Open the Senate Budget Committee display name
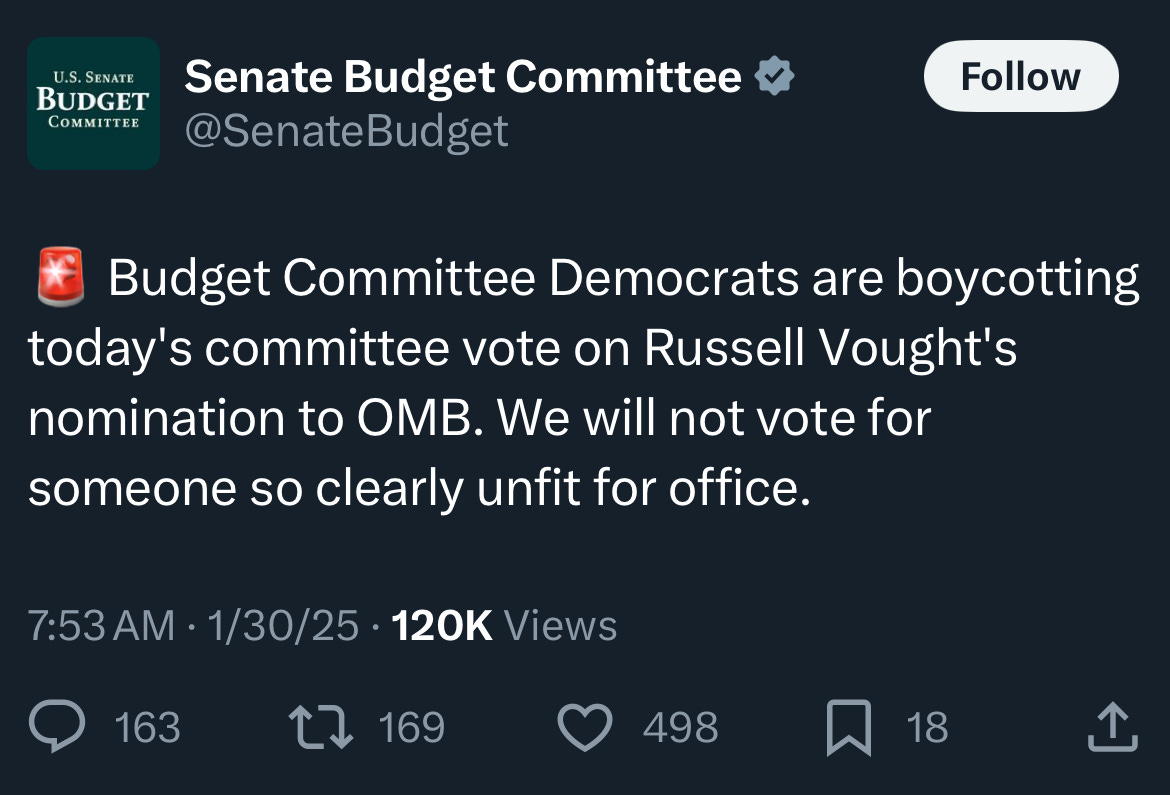1170x795 pixels. click(463, 76)
